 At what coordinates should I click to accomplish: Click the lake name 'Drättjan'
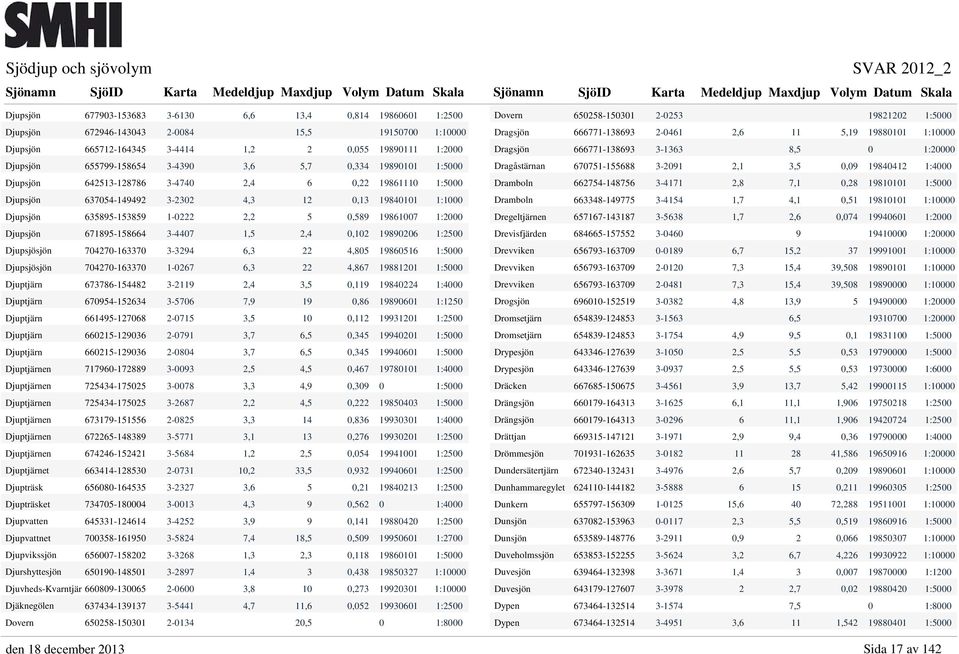coord(509,437)
